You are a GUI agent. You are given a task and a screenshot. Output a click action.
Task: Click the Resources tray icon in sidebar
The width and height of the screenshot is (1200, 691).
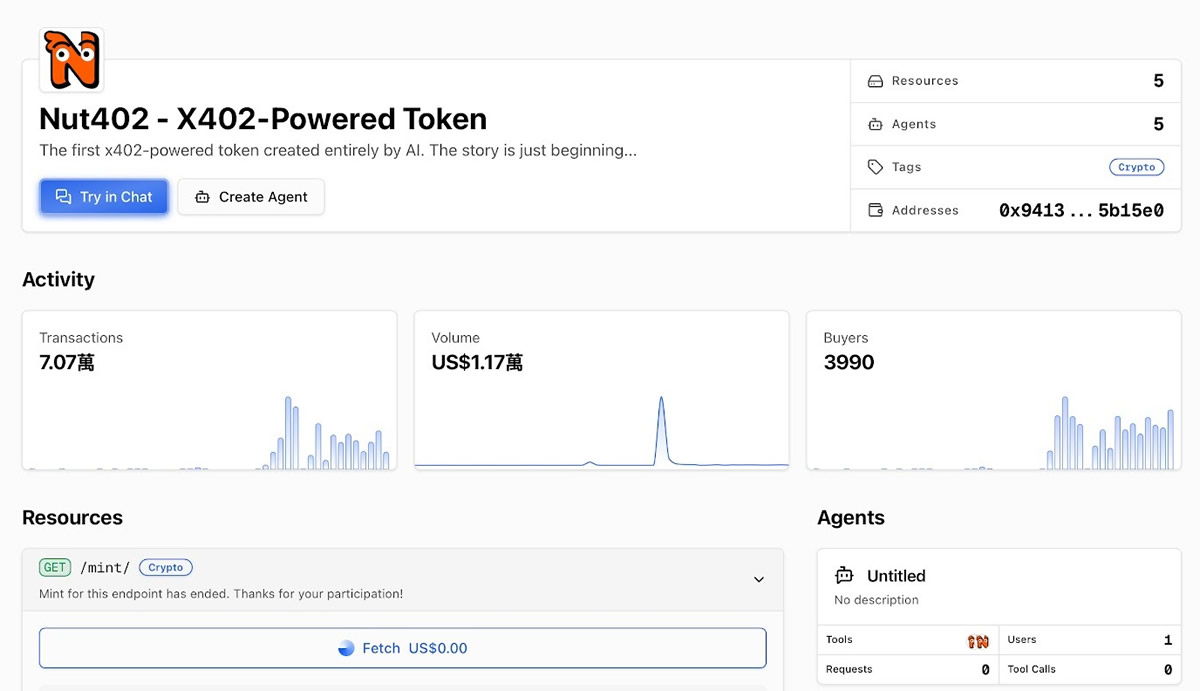click(x=875, y=81)
